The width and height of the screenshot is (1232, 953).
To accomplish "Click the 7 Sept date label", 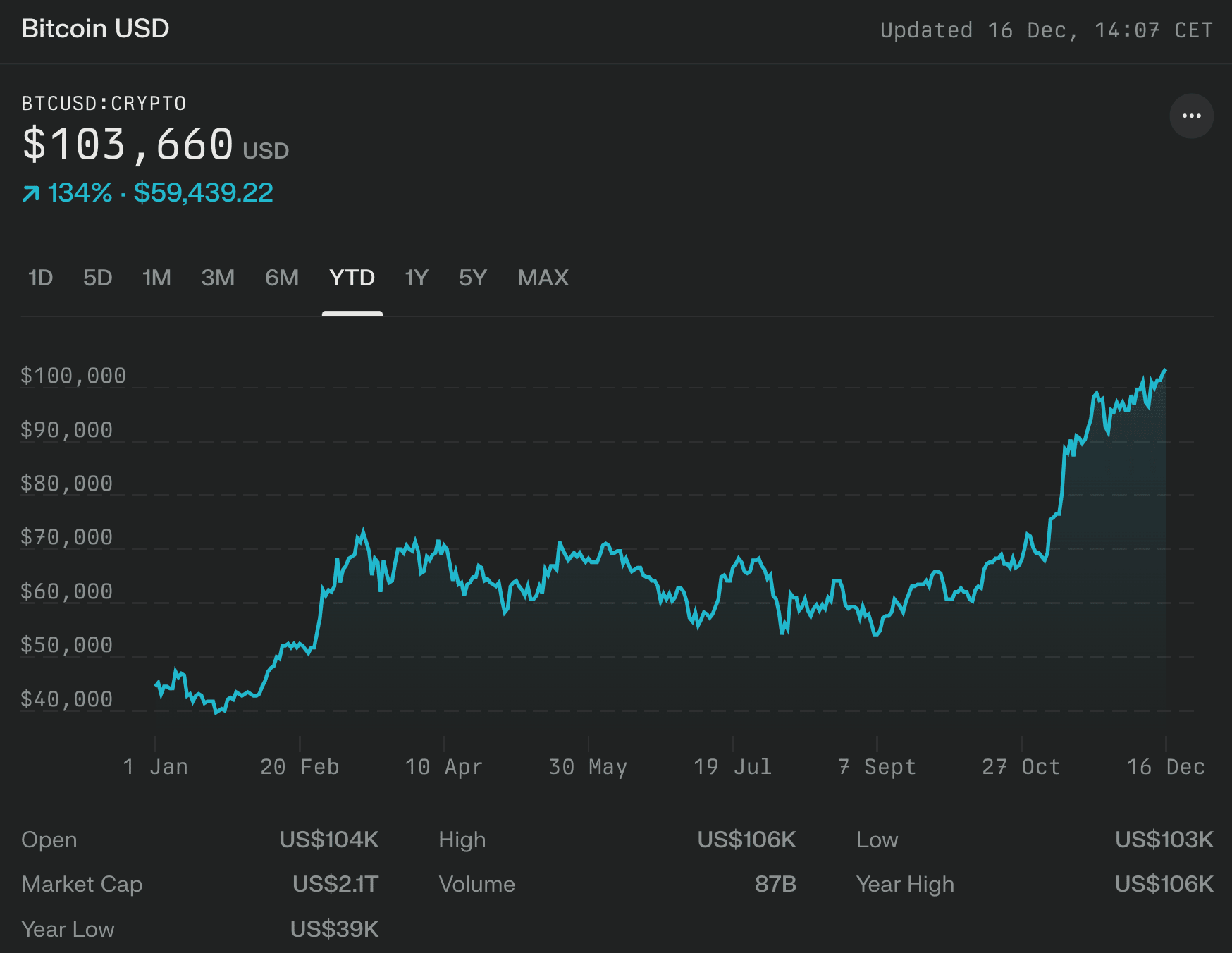I will [x=877, y=767].
